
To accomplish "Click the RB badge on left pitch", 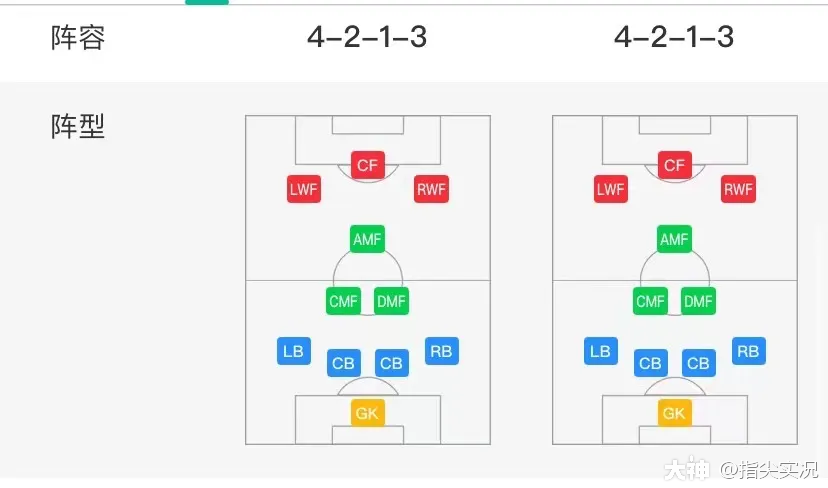I will click(x=441, y=351).
